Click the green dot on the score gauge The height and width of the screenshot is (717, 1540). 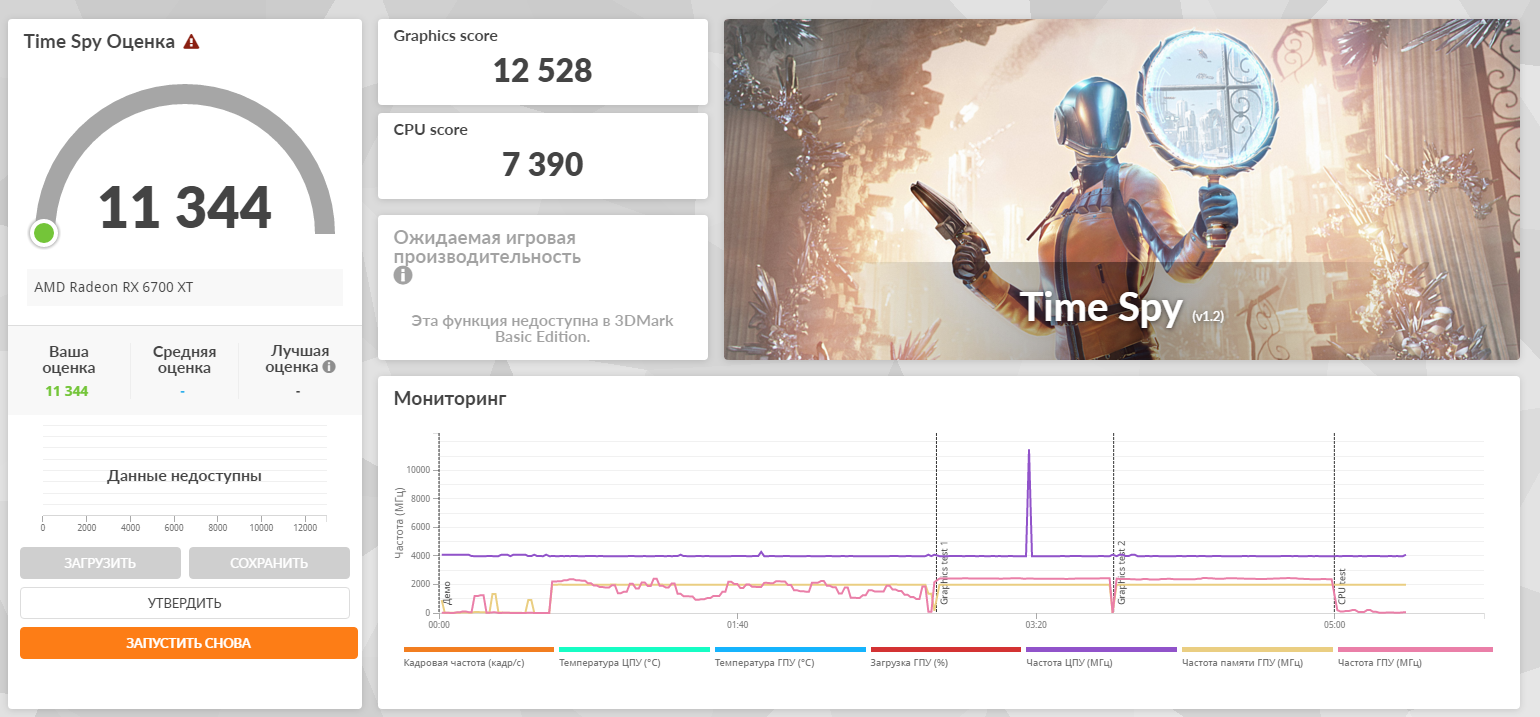pos(44,234)
